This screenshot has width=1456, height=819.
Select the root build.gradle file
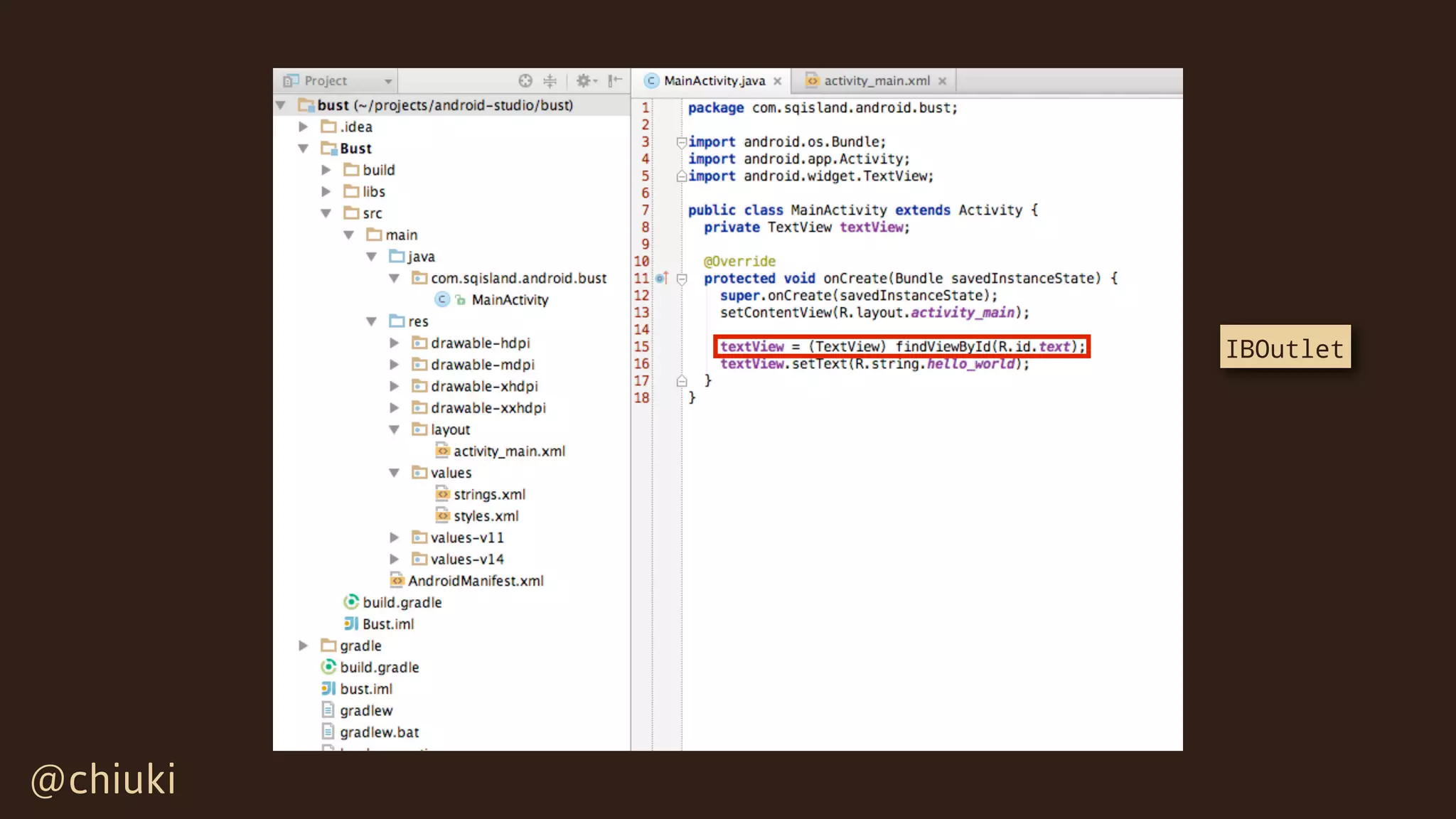click(379, 668)
